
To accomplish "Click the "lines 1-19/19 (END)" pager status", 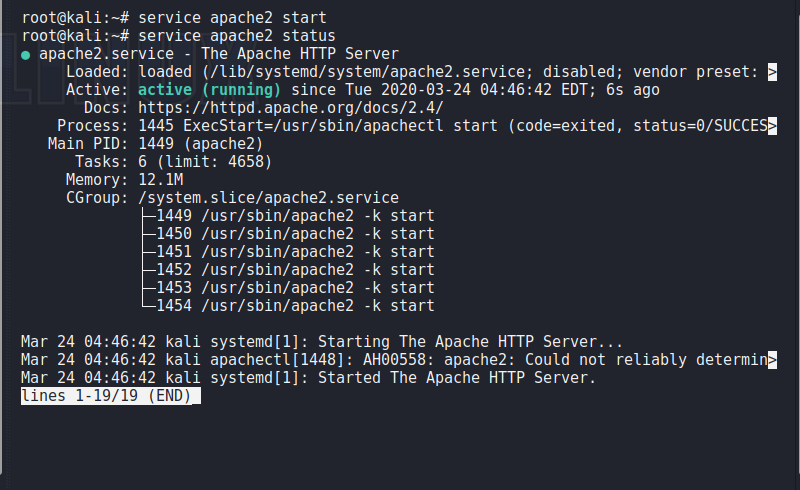I will click(110, 396).
